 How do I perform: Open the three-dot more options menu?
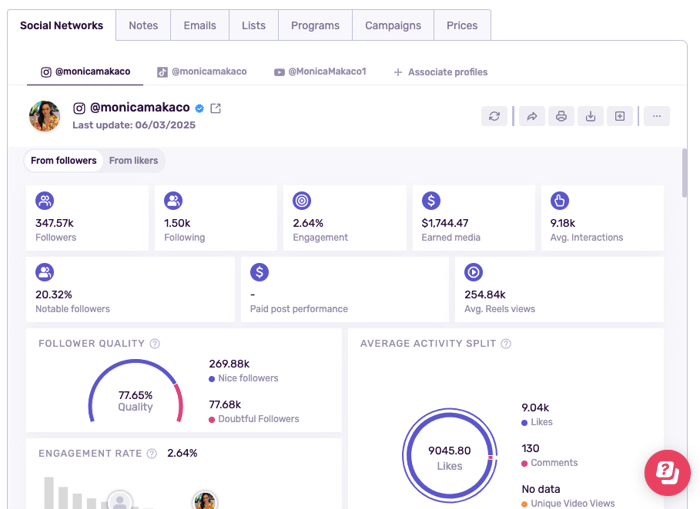656,116
